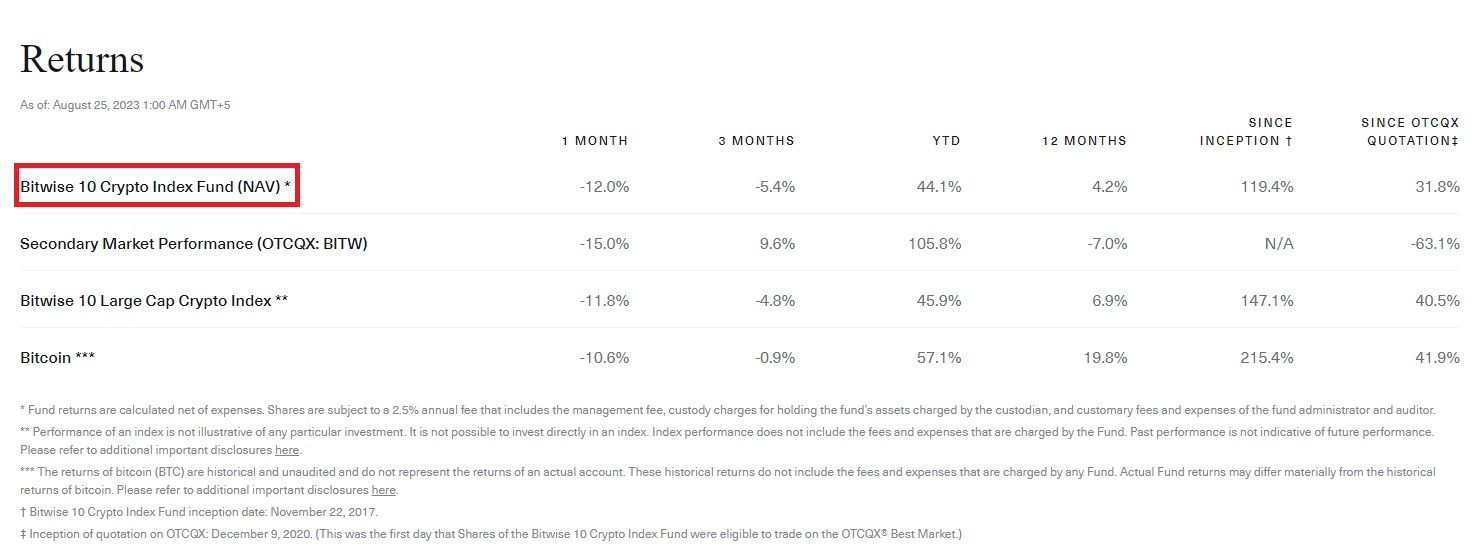Image resolution: width=1473 pixels, height=553 pixels.
Task: Select the 44.1% YTD value for NAV
Action: pyautogui.click(x=941, y=187)
